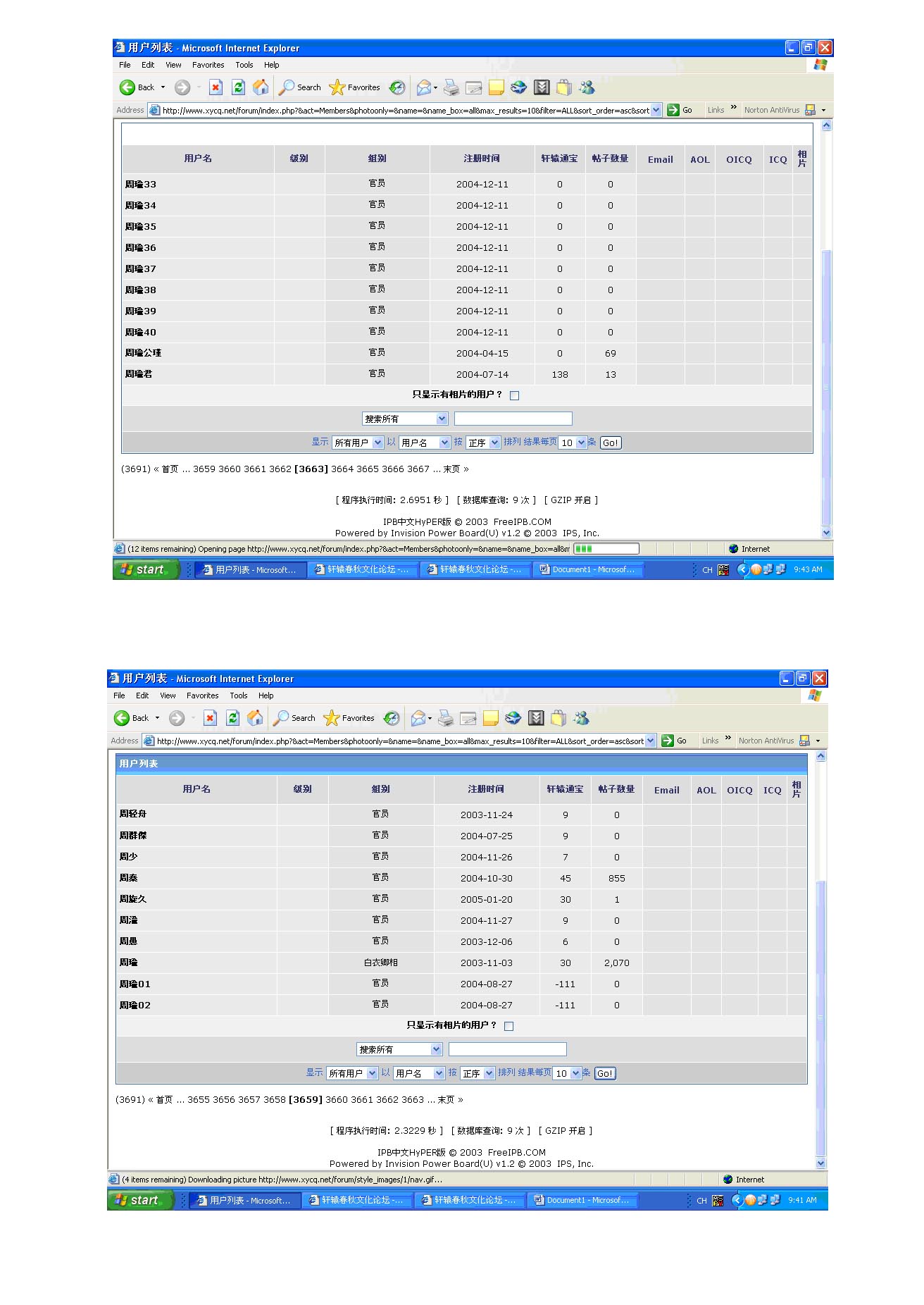
Task: Enable photo-only users checkbox in upper window
Action: click(515, 395)
